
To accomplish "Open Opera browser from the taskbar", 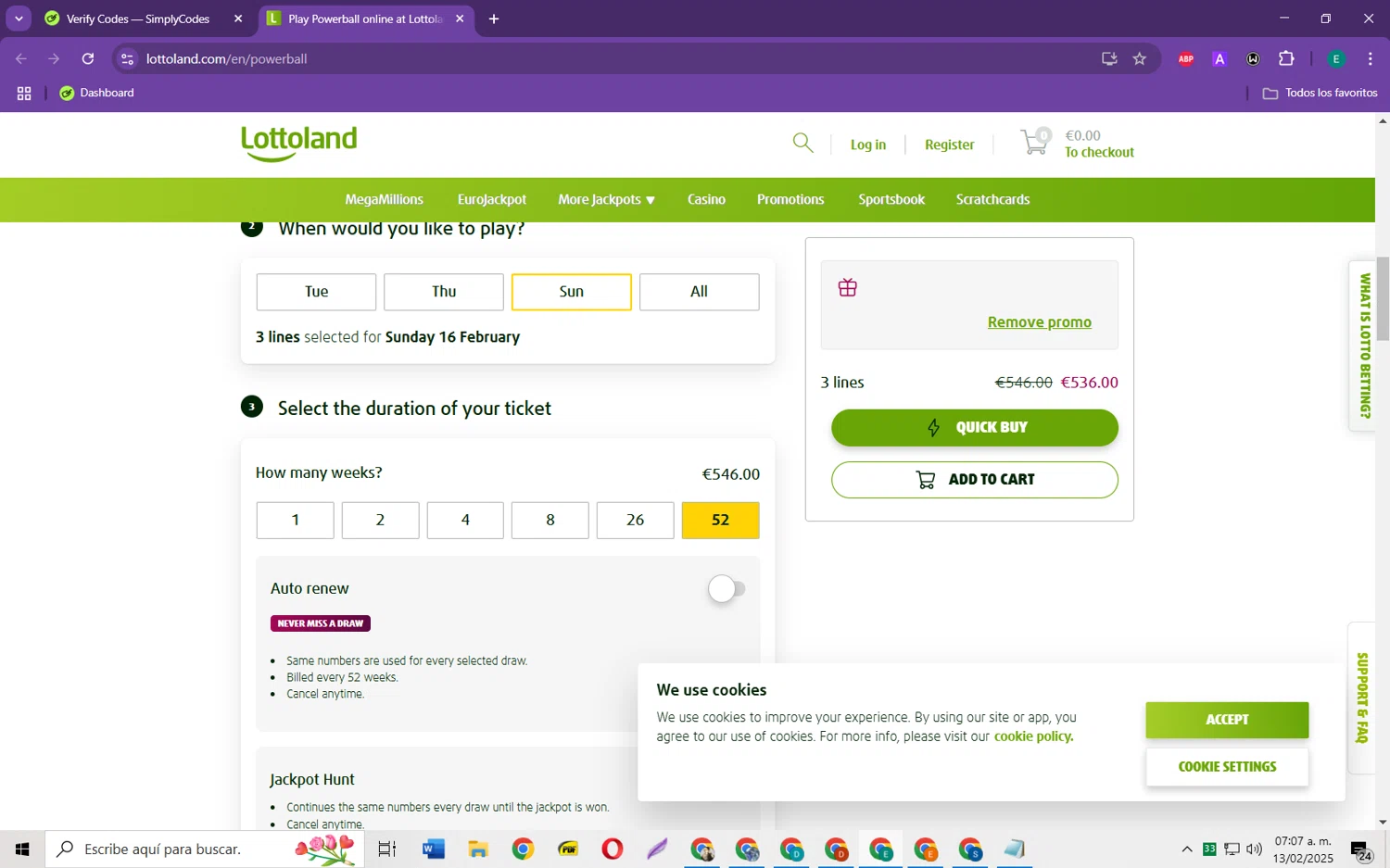I will pyautogui.click(x=613, y=849).
